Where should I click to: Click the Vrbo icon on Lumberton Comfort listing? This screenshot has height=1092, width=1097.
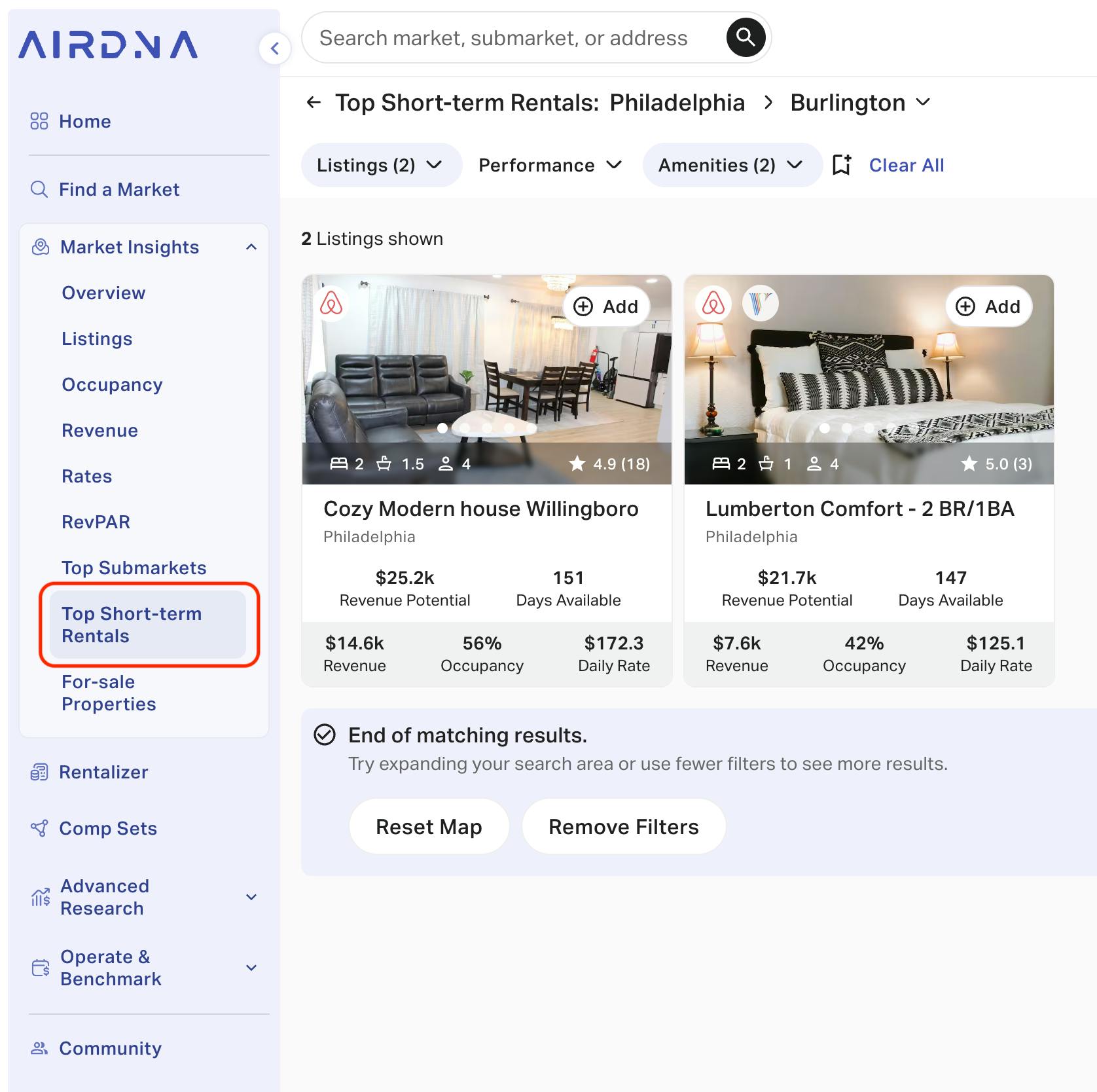pyautogui.click(x=760, y=304)
